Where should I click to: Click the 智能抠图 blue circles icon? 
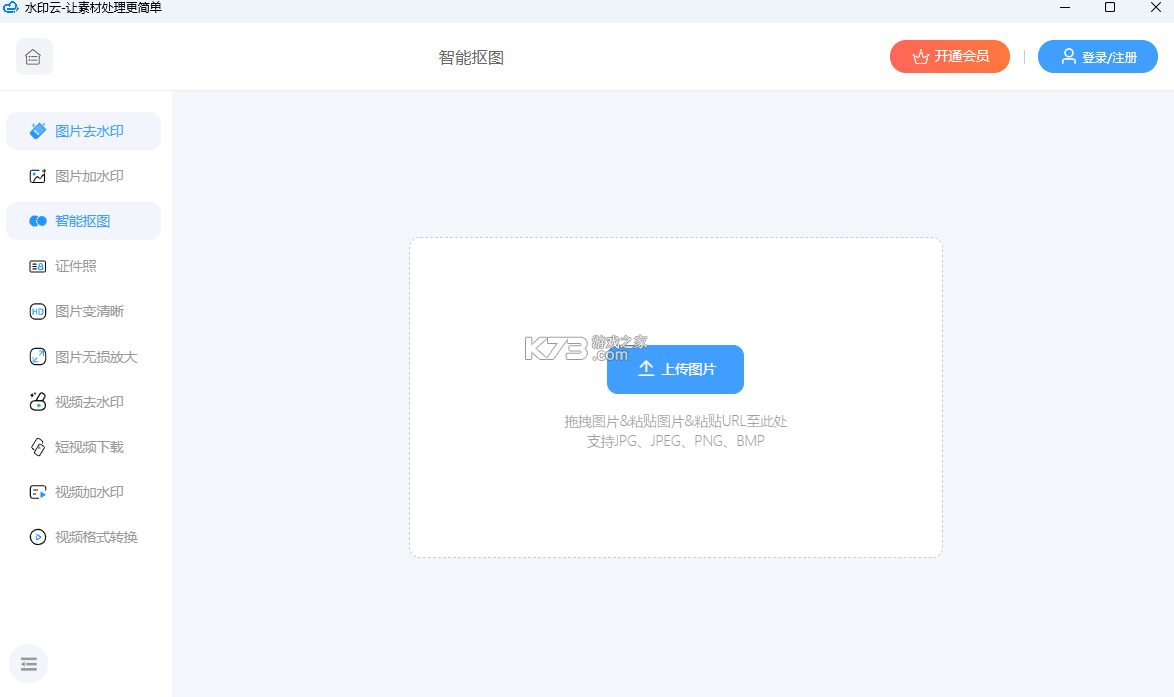(37, 221)
